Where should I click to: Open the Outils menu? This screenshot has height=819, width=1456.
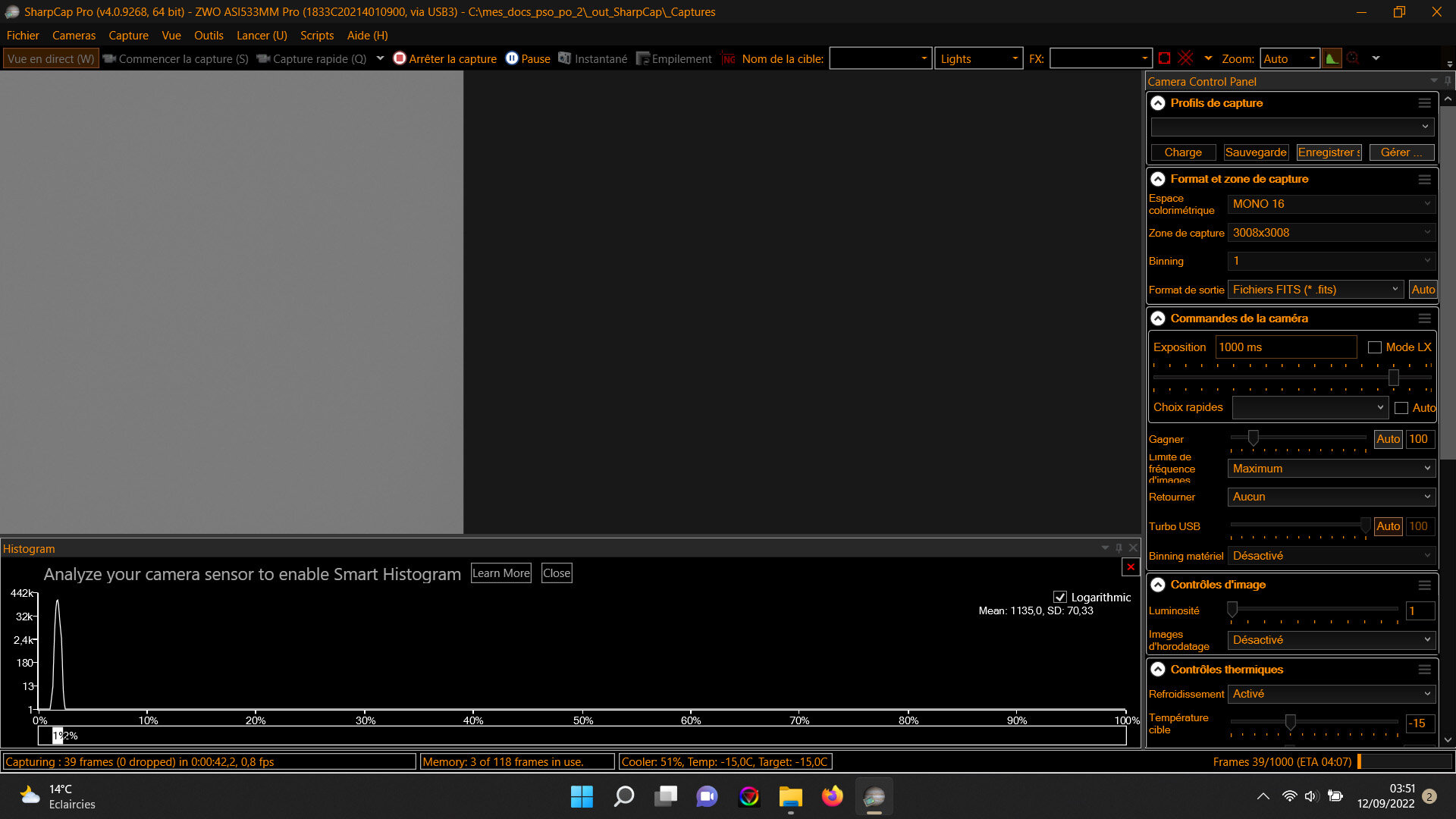click(x=209, y=36)
